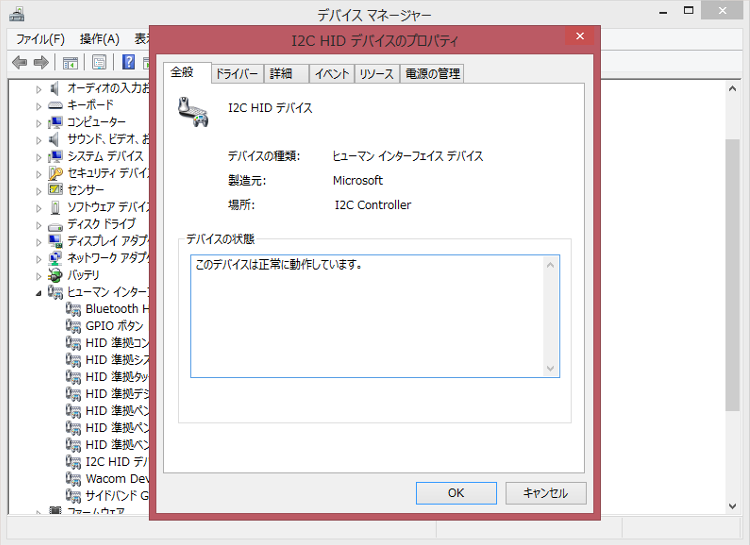Expand the ネットワーク アダプター node

tap(39, 259)
